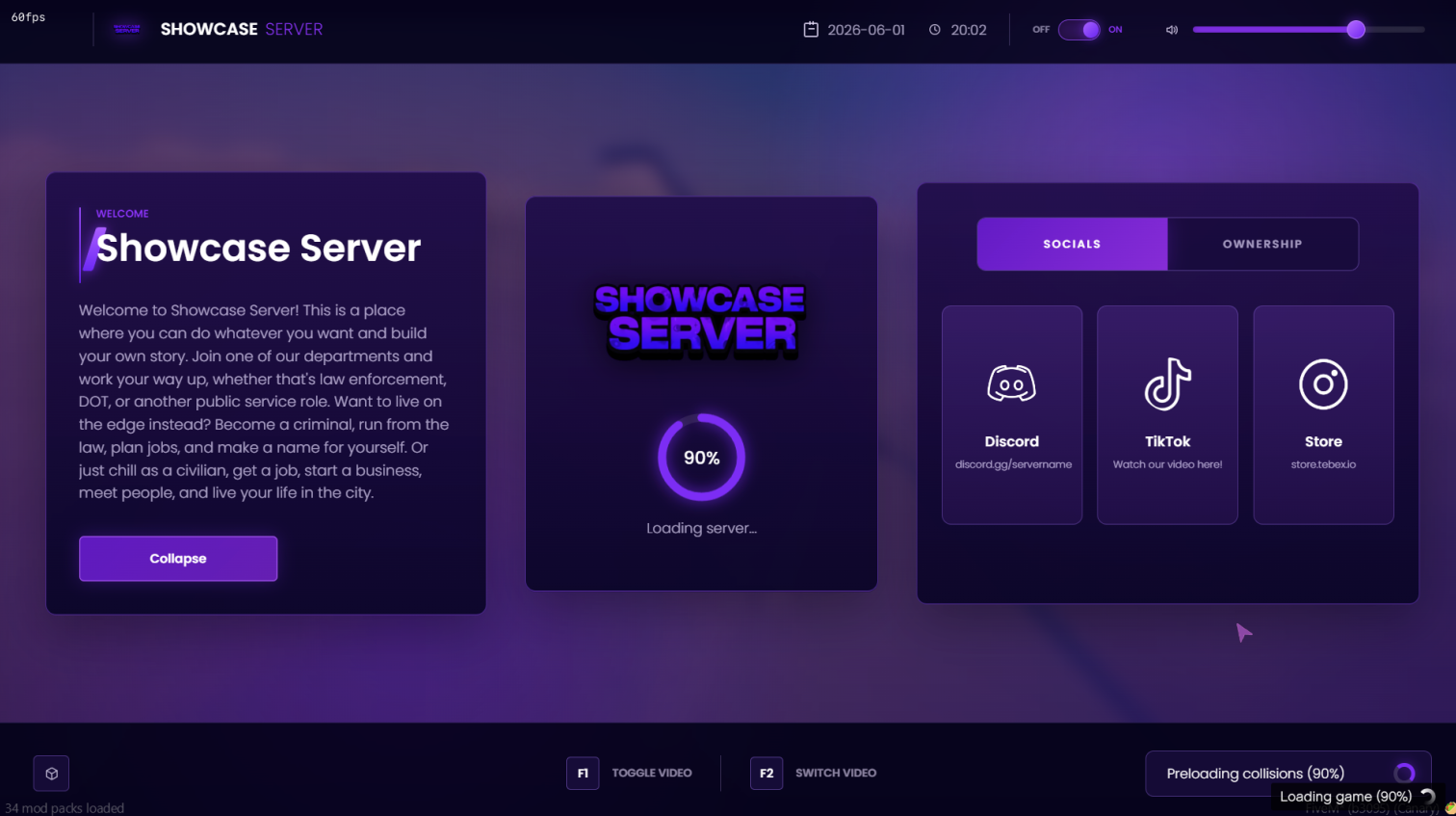Open the TikTok icon card

[x=1167, y=414]
